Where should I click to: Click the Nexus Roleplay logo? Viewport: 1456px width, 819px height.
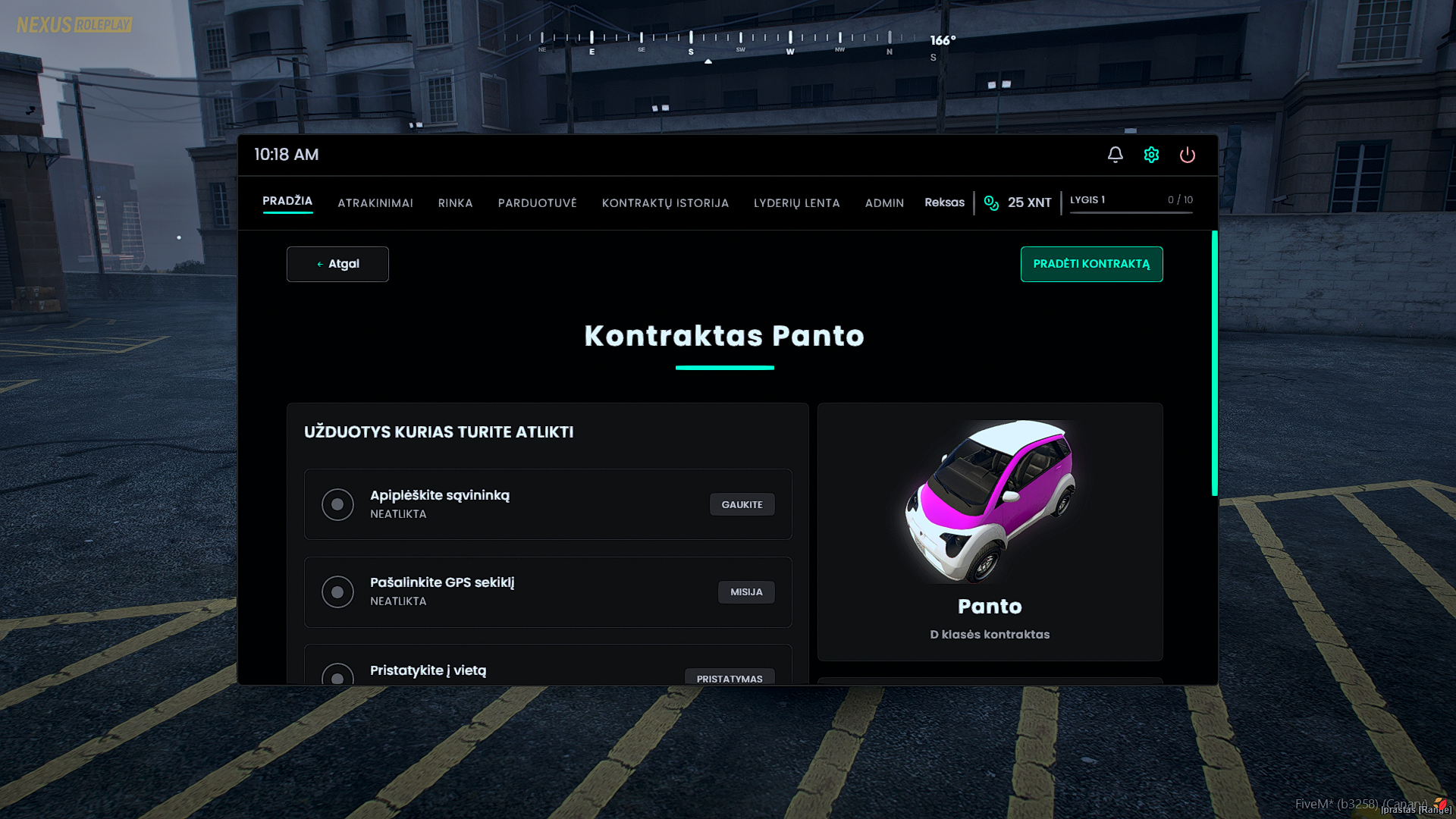point(74,25)
